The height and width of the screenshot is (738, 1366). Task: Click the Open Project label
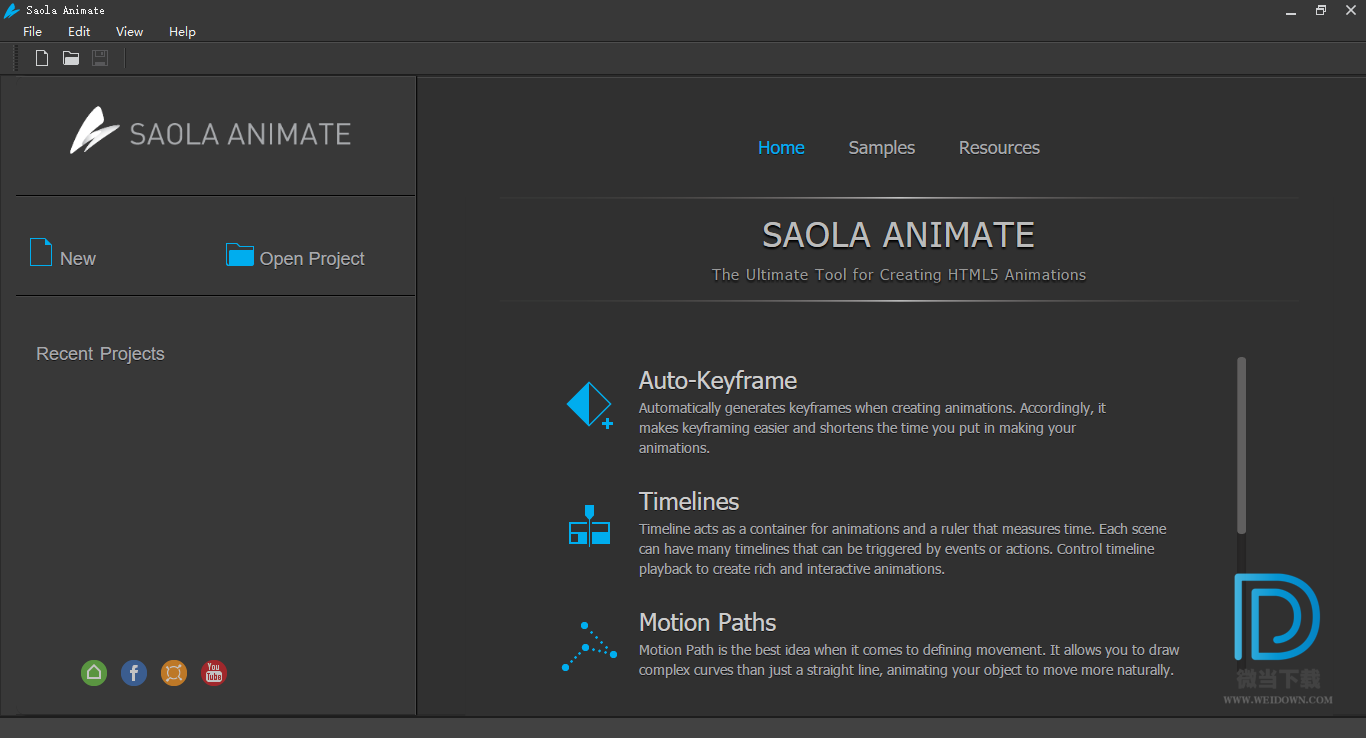point(312,259)
